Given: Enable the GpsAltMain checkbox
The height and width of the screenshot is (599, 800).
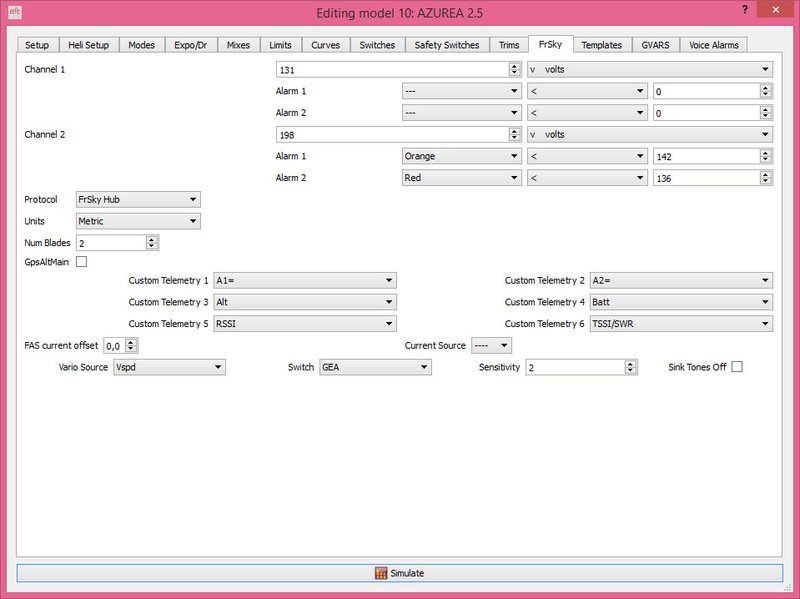Looking at the screenshot, I should 81,262.
